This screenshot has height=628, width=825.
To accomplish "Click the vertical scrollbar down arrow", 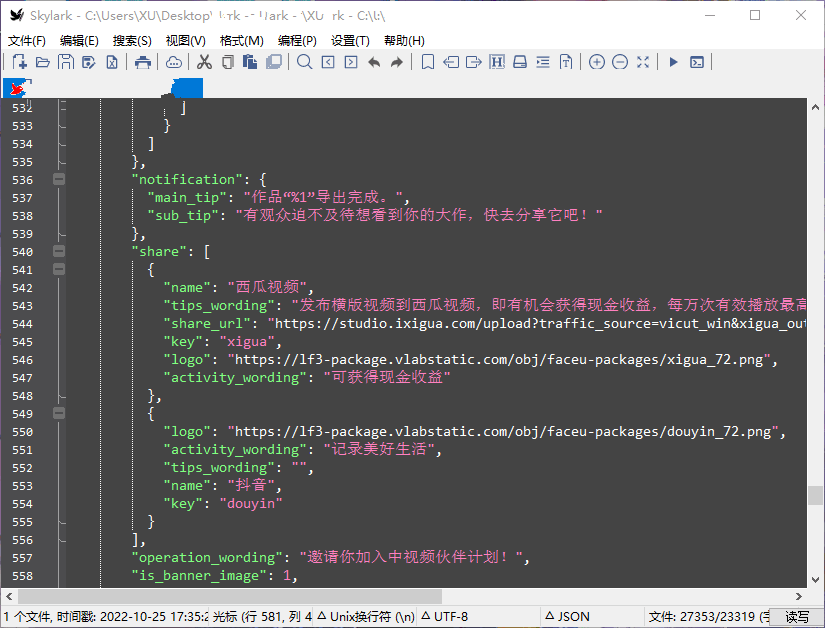I will (816, 580).
